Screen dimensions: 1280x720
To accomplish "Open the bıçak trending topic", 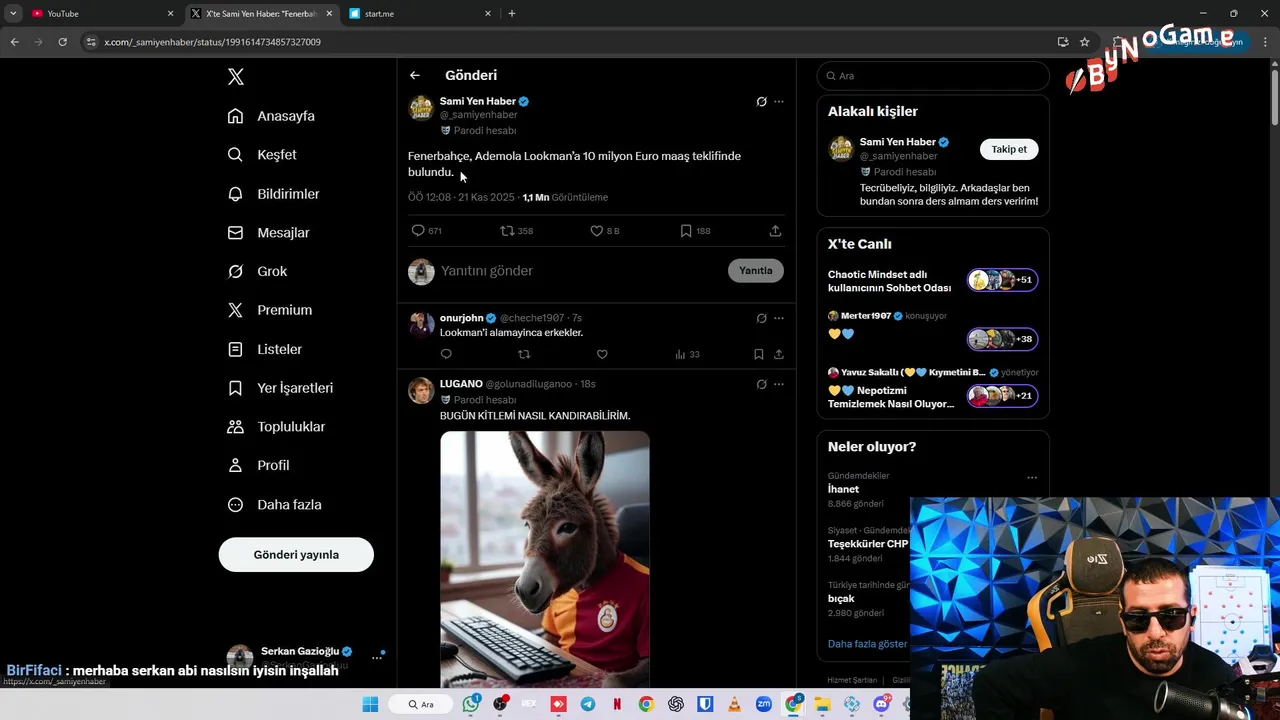I will (841, 599).
